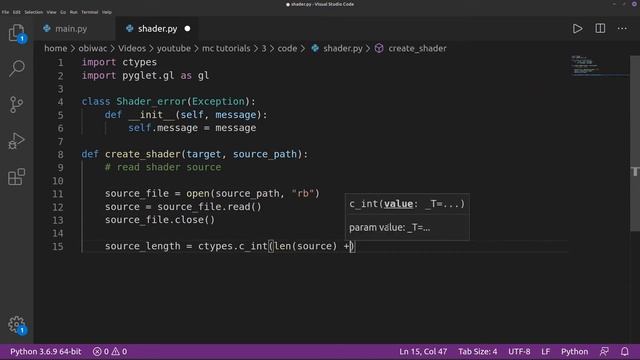Image resolution: width=640 pixels, height=360 pixels.
Task: Click '__init__' on line 5
Action: pos(151,115)
